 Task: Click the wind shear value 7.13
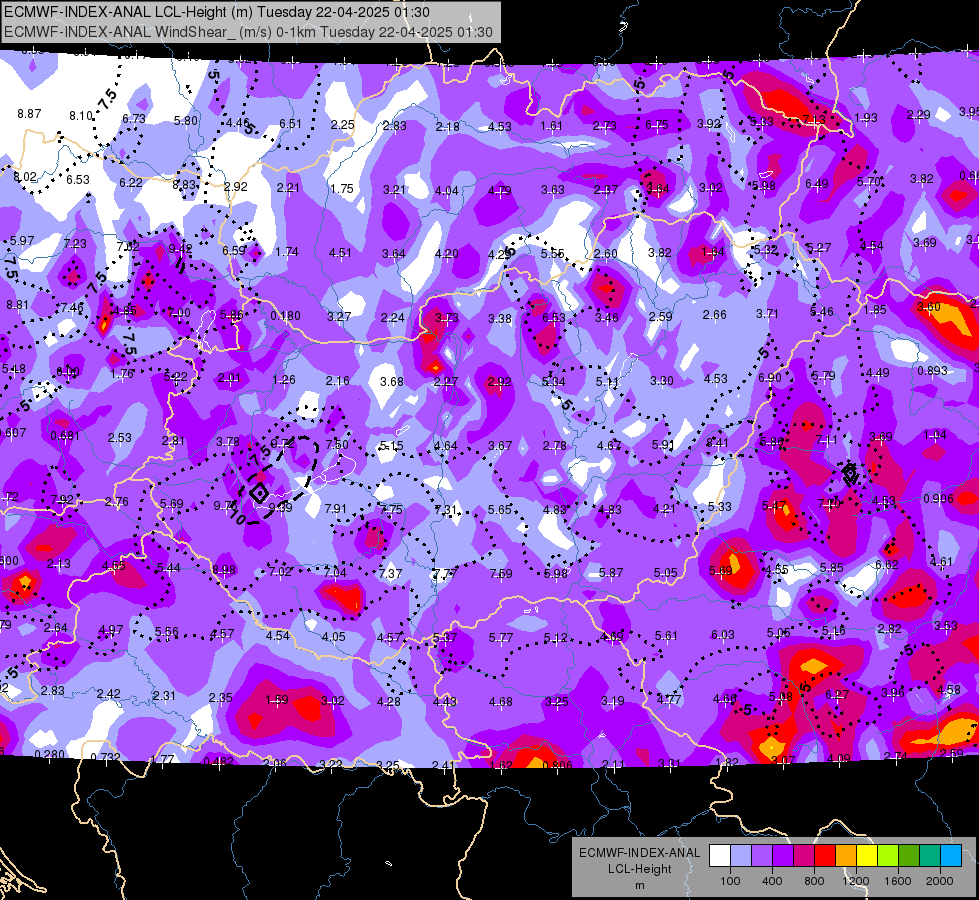tap(814, 119)
